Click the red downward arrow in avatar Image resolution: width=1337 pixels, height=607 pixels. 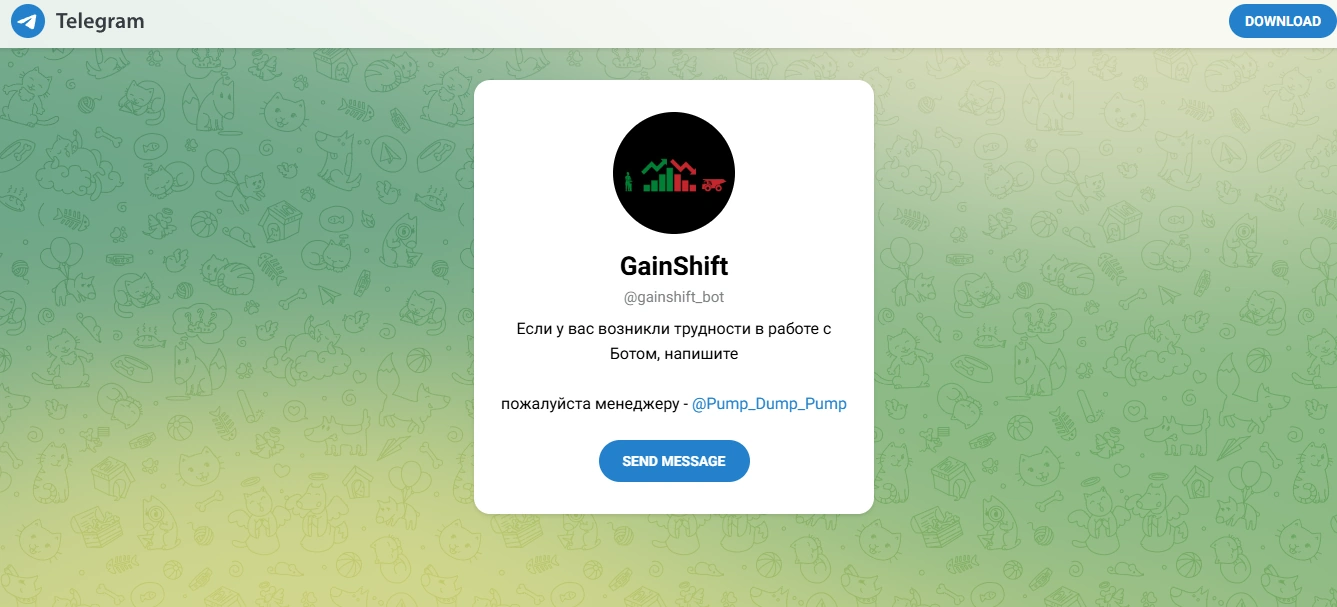684,166
